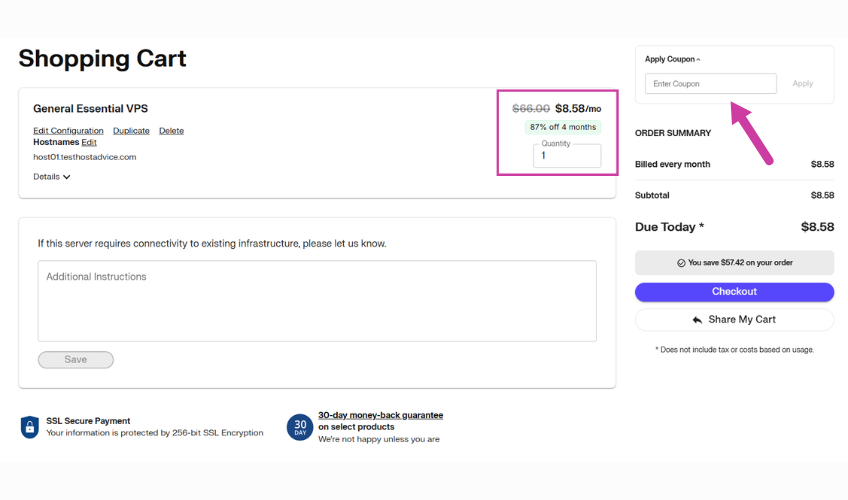Duplicate the General Essential VPS item

pos(131,131)
